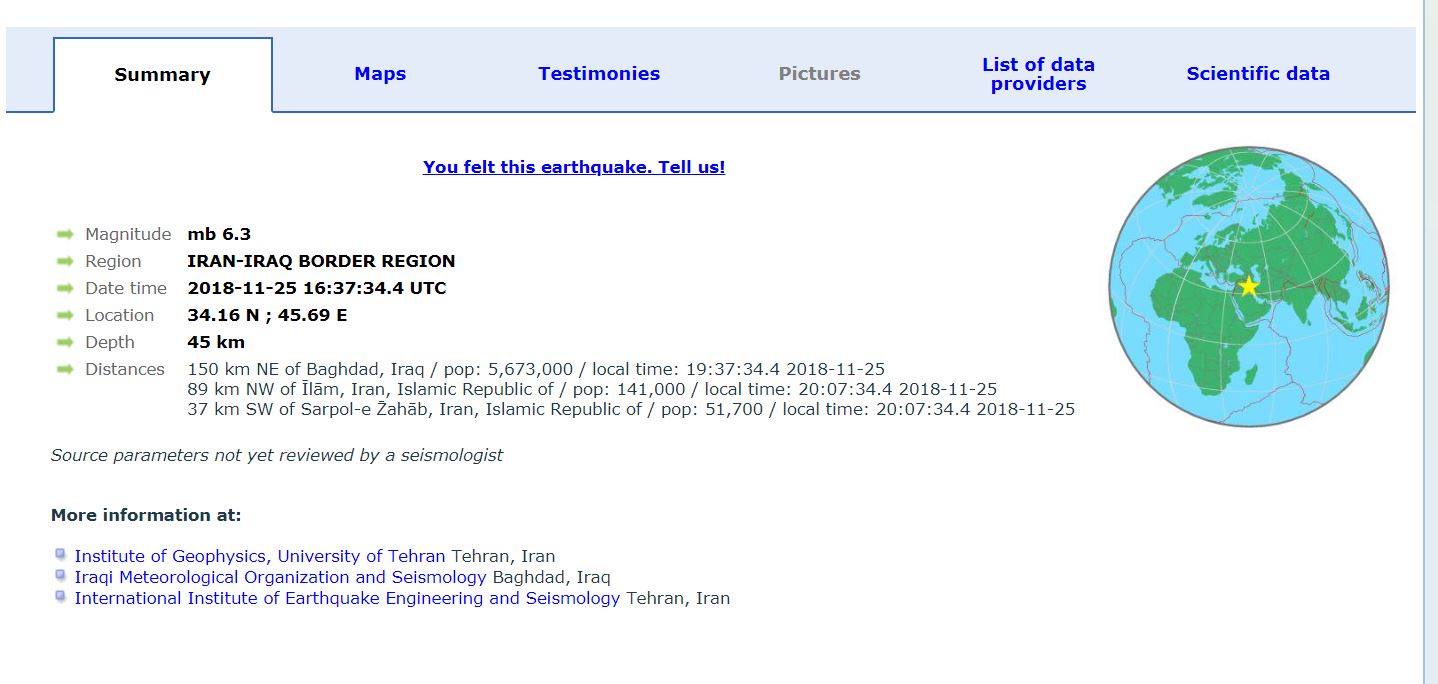Click the green arrow next to Distances

tap(65, 369)
